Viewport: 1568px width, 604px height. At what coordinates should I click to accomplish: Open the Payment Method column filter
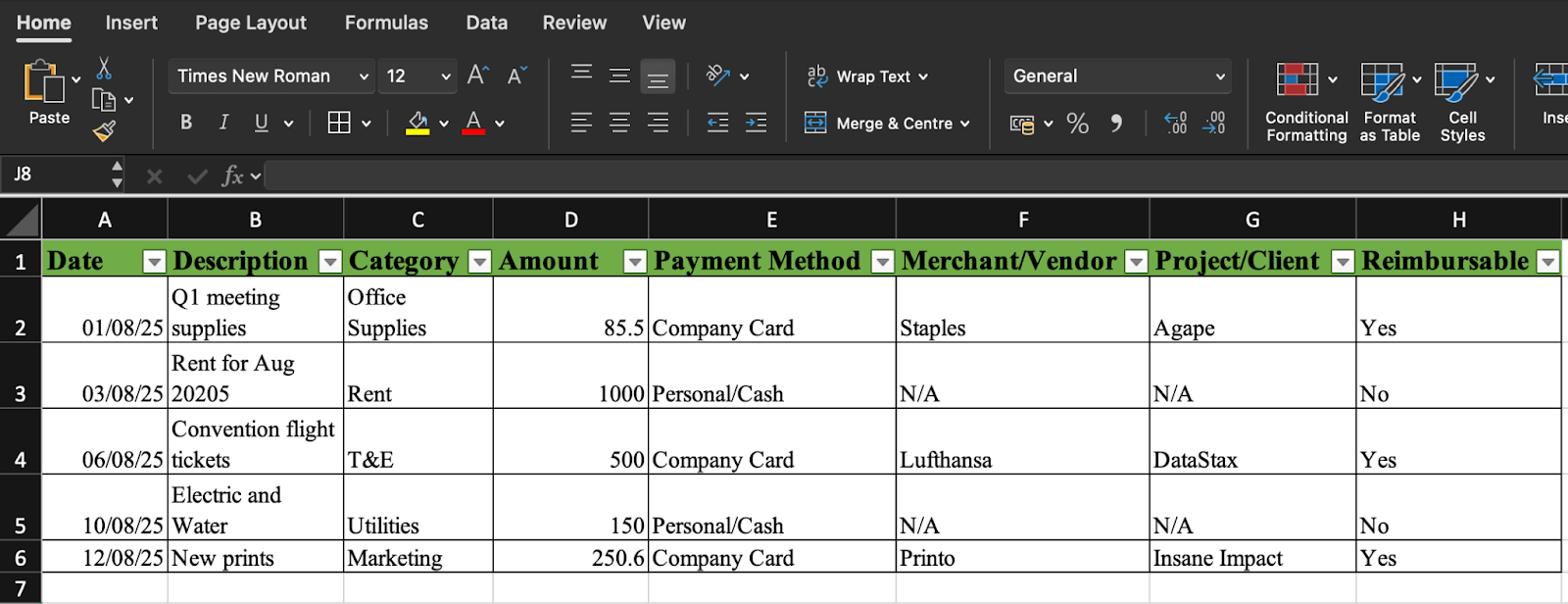[x=883, y=261]
